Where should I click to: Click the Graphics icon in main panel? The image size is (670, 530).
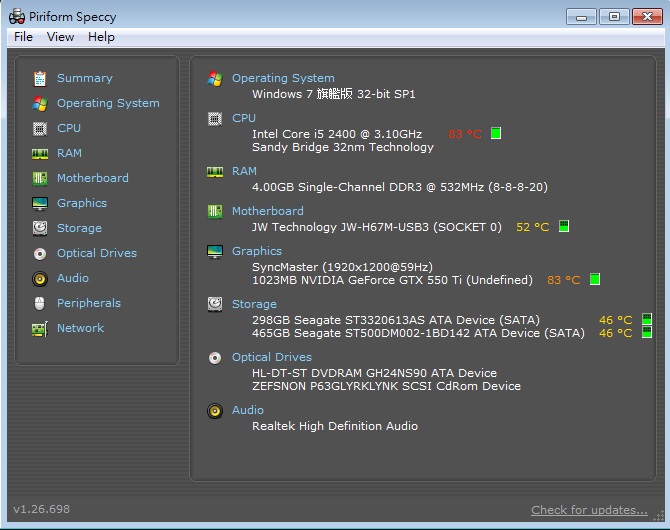(215, 252)
